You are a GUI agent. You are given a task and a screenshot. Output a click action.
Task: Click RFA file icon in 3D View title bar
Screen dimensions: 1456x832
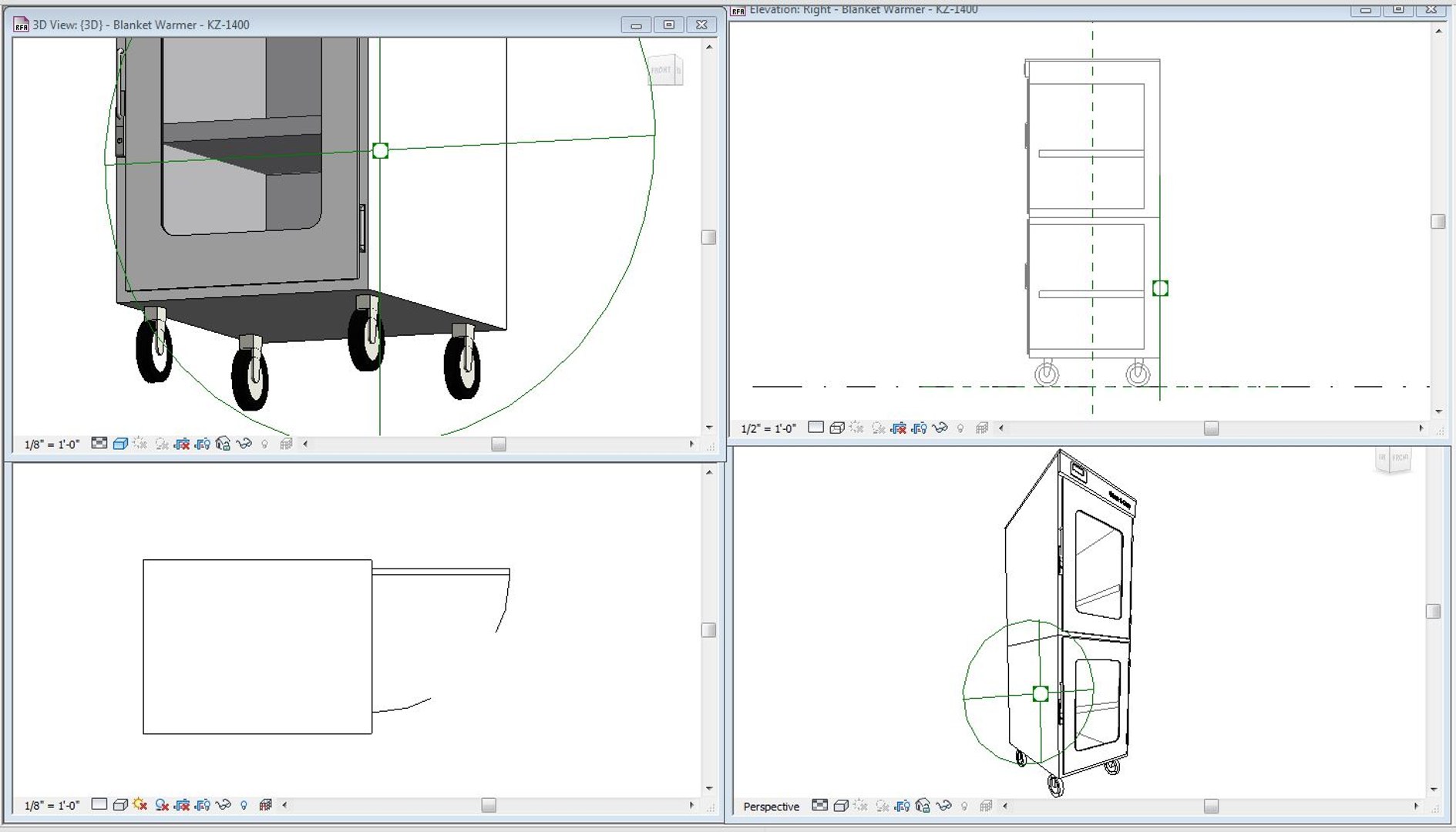coord(21,25)
